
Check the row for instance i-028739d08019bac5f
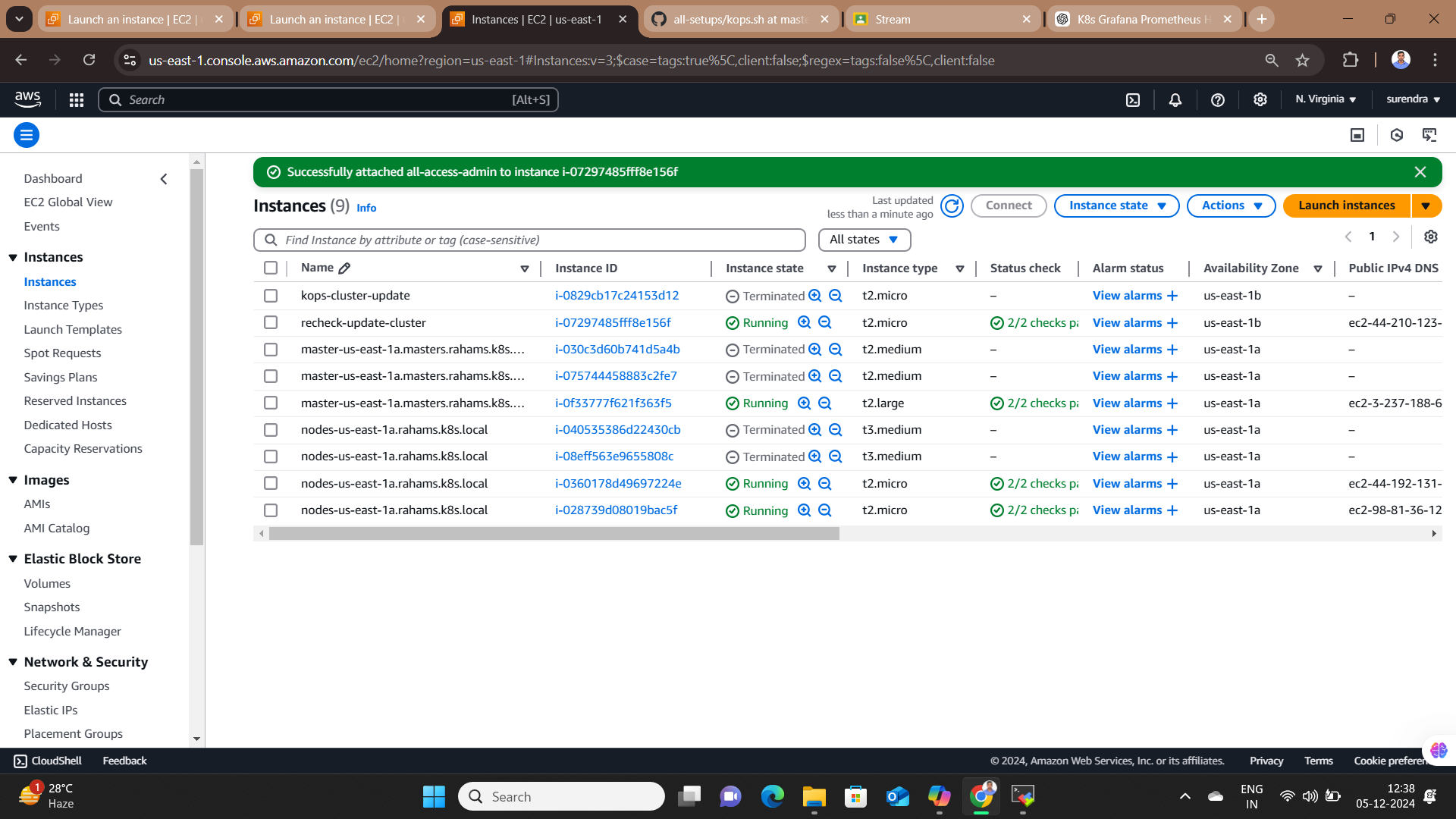271,510
